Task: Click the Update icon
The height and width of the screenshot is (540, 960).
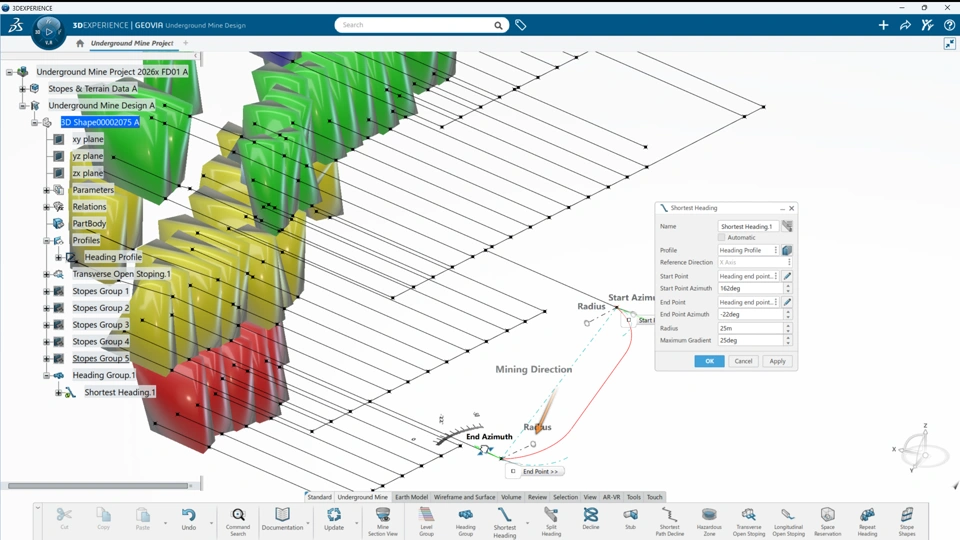Action: (334, 519)
